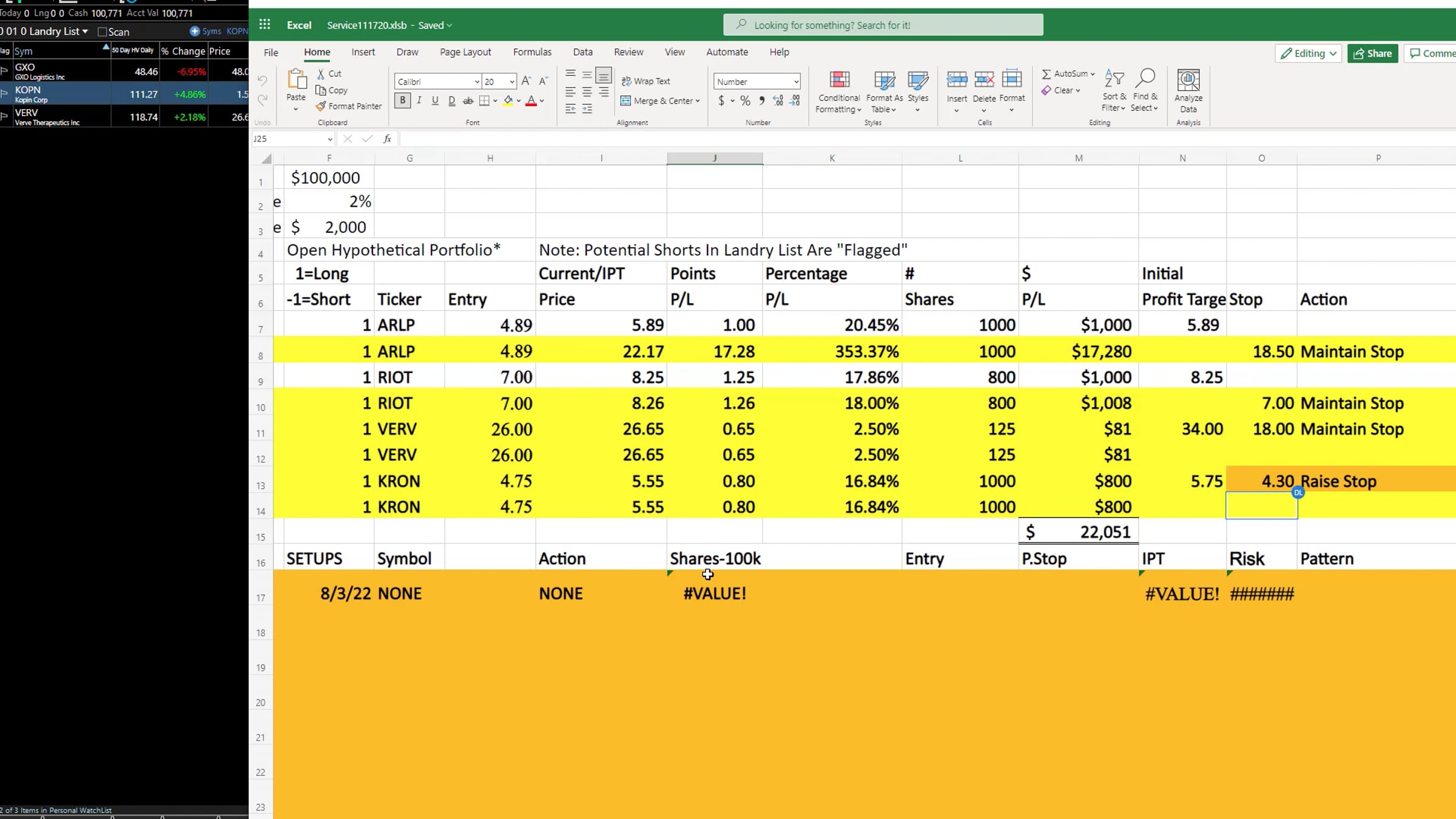
Task: Click the Editing mode button
Action: click(x=1308, y=53)
